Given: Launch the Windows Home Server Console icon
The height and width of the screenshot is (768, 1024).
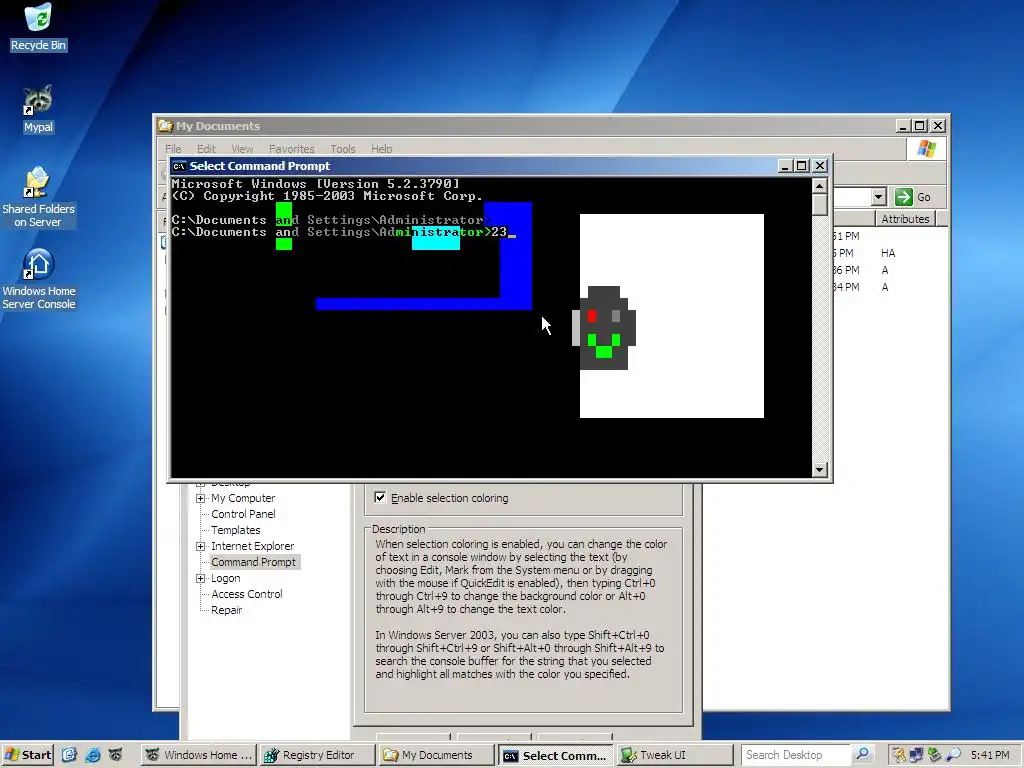Looking at the screenshot, I should point(38,280).
